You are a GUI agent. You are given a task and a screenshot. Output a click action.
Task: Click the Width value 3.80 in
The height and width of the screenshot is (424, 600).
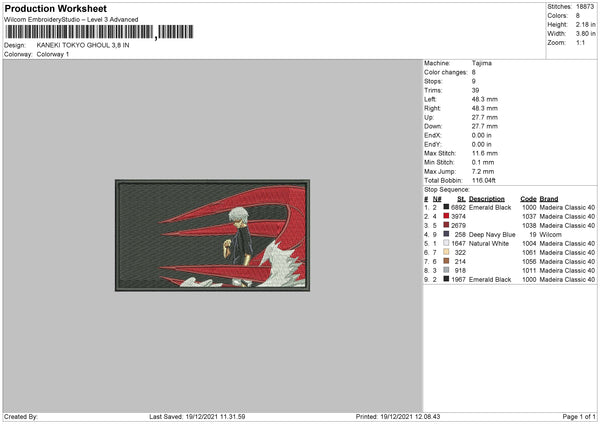tap(585, 34)
